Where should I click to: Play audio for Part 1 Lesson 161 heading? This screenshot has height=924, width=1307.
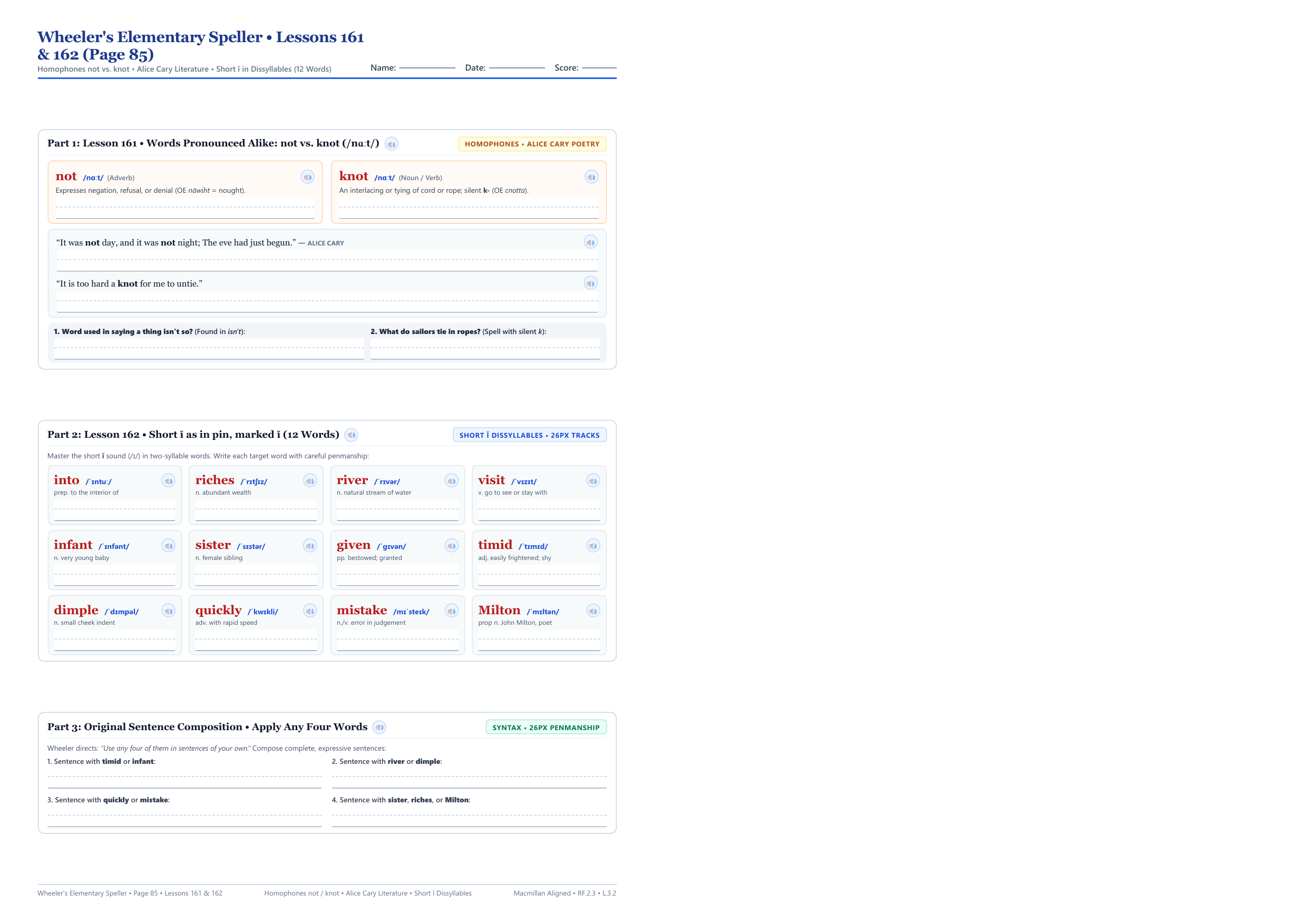[391, 144]
